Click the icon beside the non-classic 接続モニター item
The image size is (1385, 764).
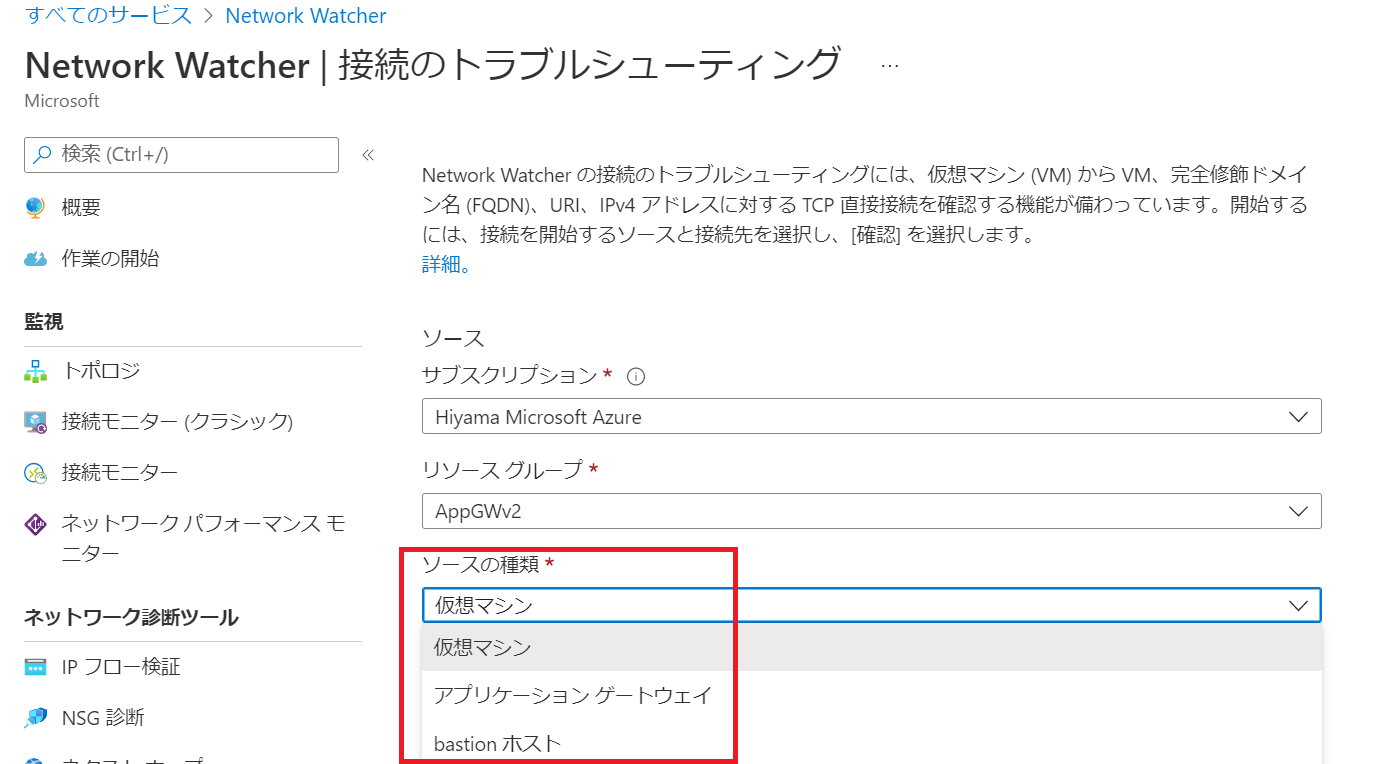point(35,473)
